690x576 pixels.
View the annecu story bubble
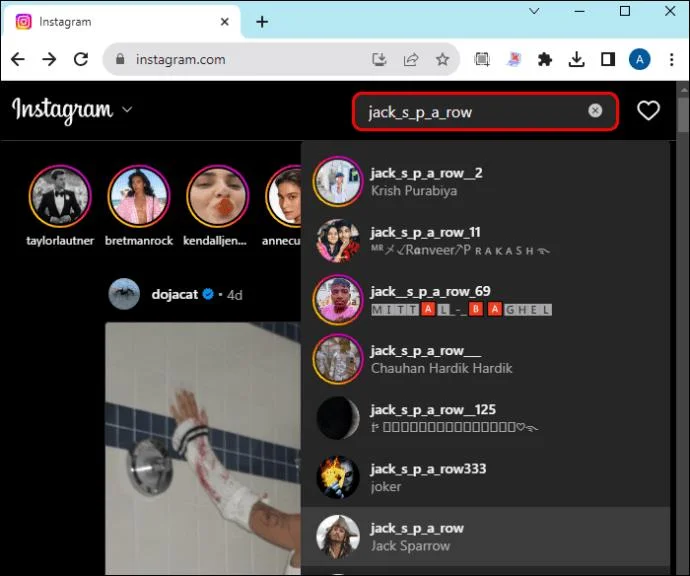click(283, 196)
